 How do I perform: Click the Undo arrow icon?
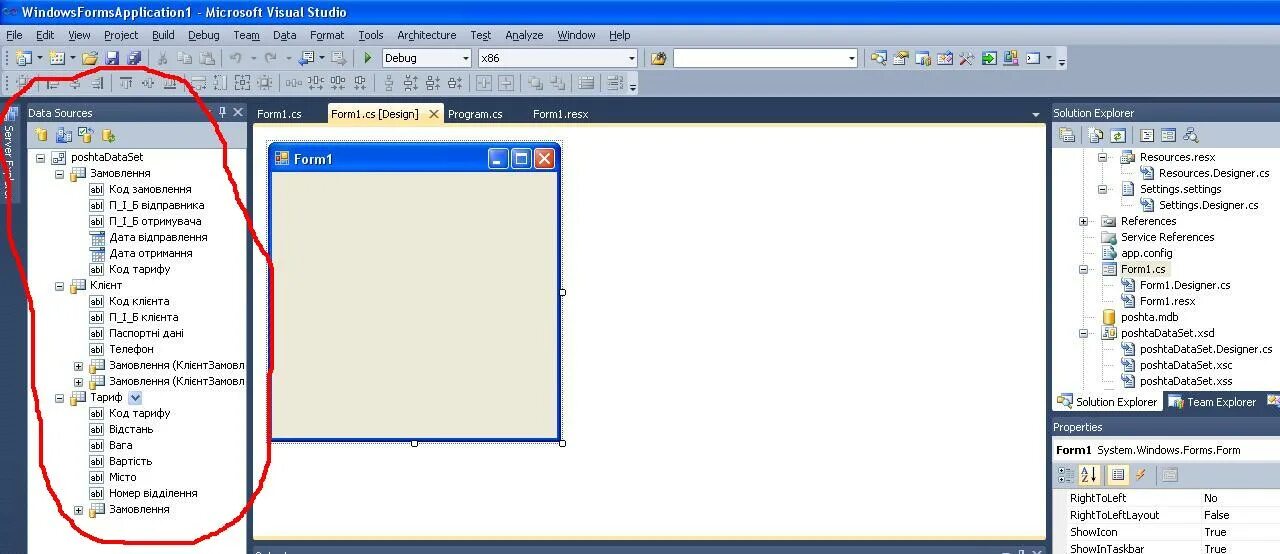(x=235, y=58)
